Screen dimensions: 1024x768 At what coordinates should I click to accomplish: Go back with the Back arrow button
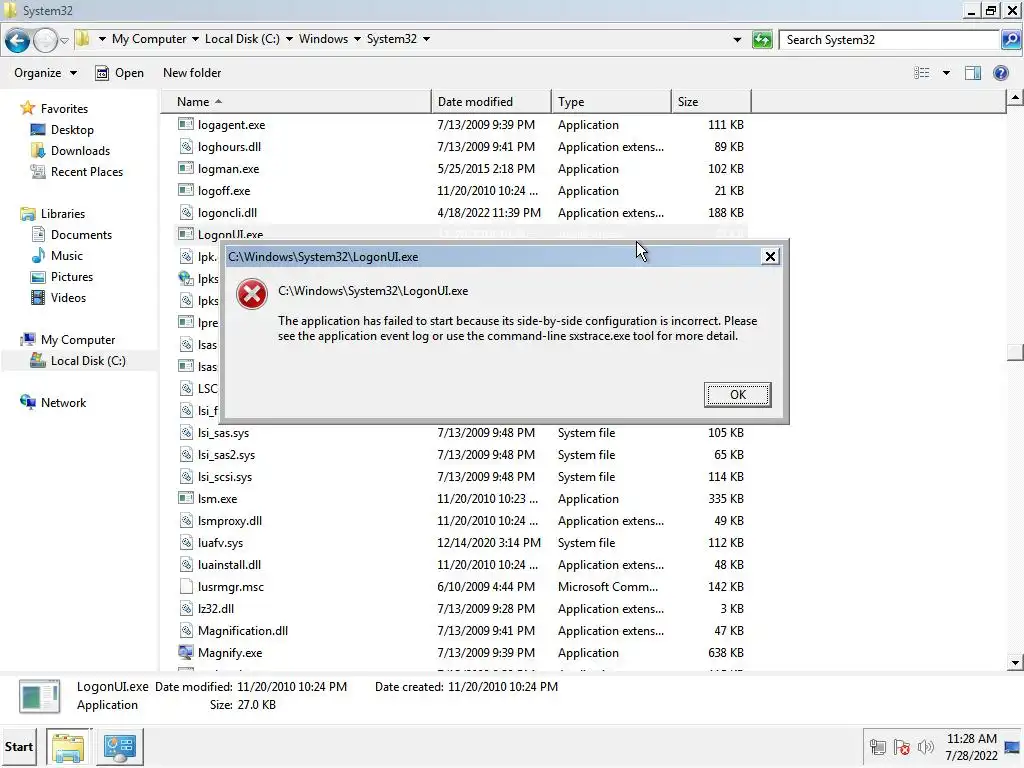point(18,40)
